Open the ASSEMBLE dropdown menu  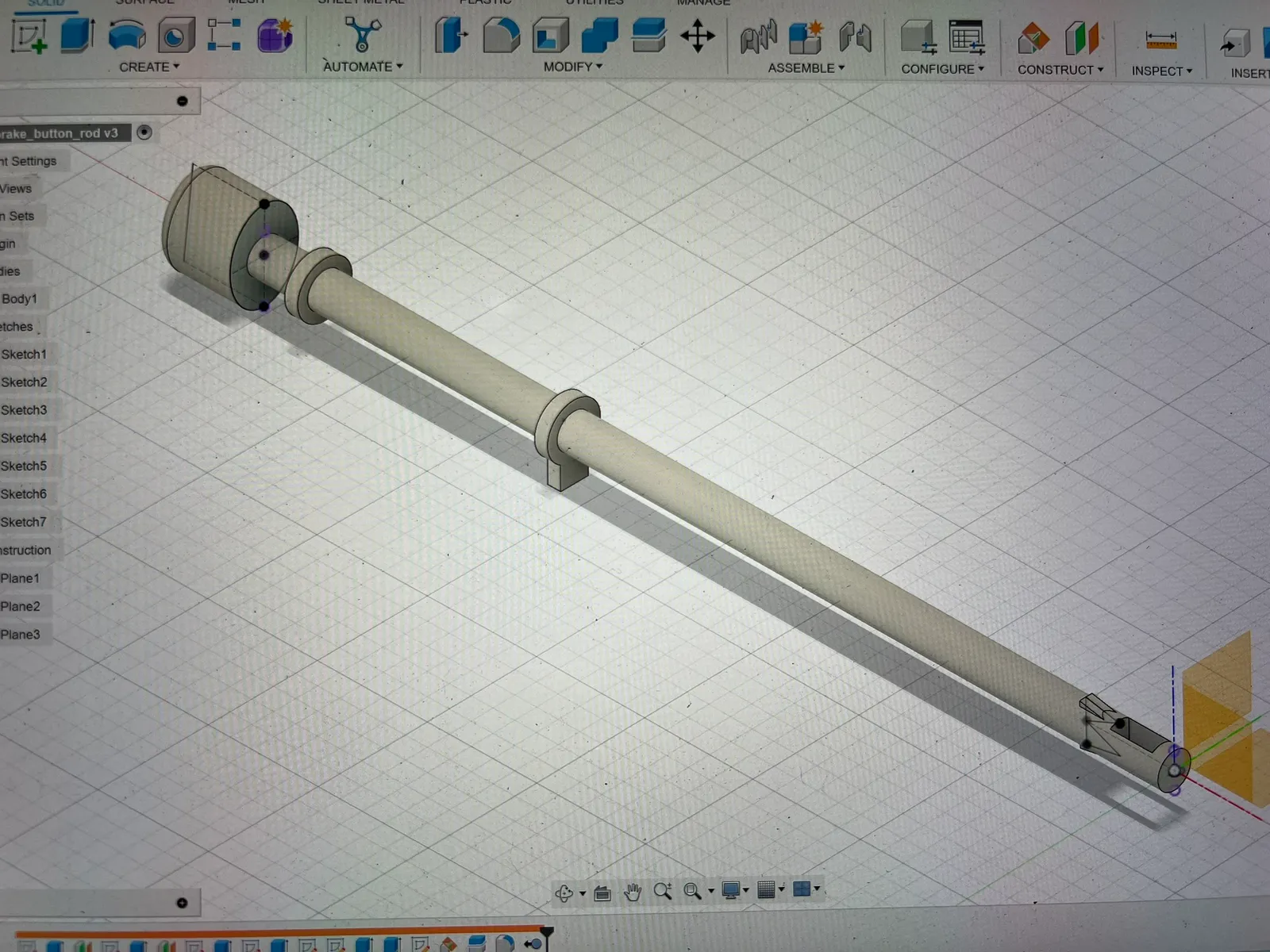[806, 68]
